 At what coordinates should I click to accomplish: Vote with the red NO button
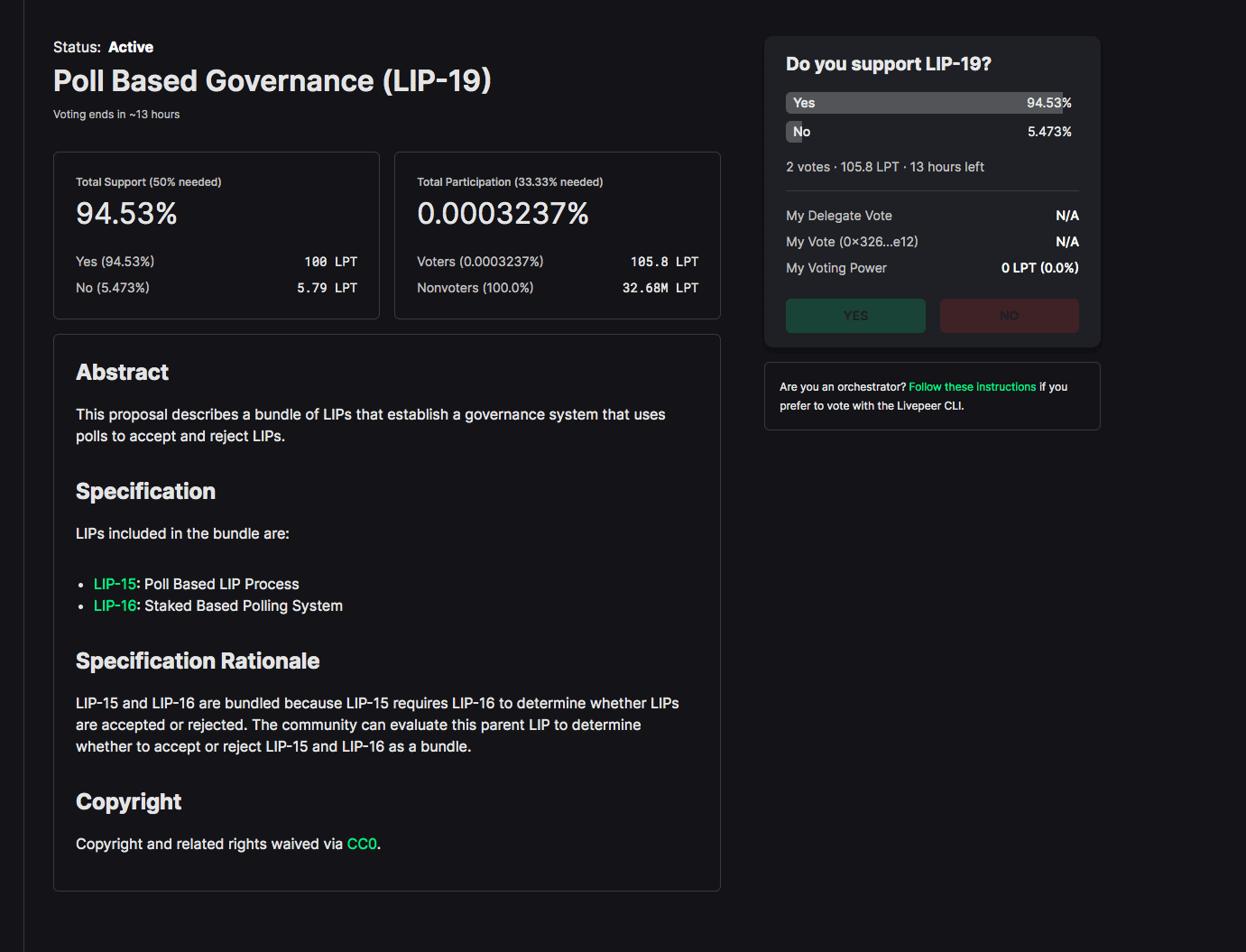(1009, 316)
